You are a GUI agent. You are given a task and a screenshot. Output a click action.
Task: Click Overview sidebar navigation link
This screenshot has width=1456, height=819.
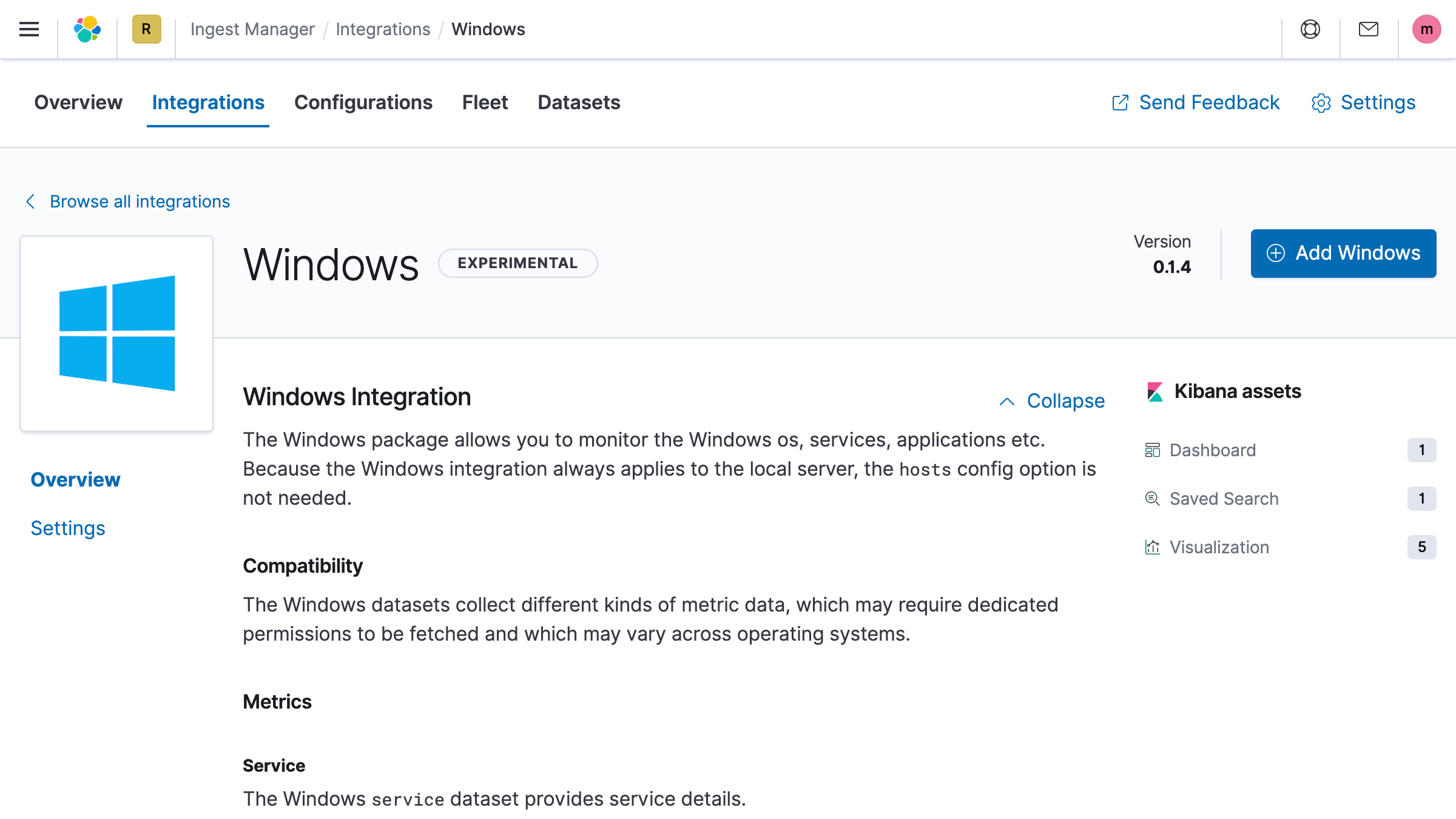pyautogui.click(x=75, y=479)
